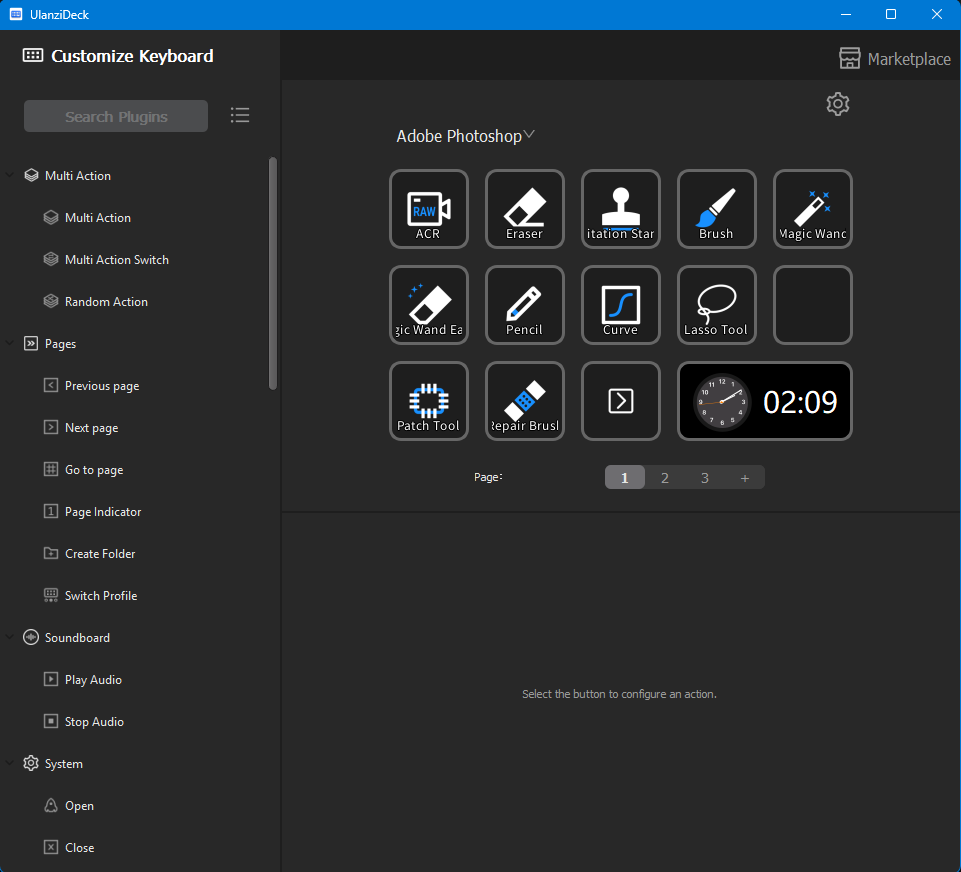Collapse the Pages category
Screen dimensions: 961x872
coord(10,344)
